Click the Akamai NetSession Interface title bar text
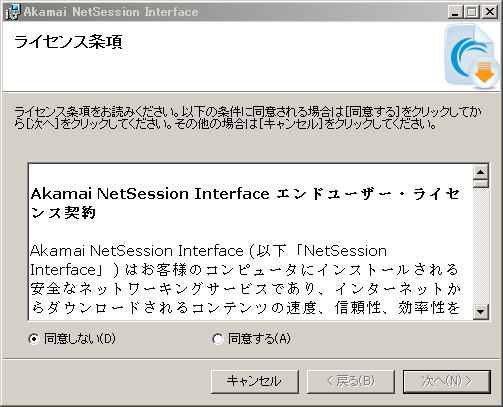503x407 pixels. point(111,12)
